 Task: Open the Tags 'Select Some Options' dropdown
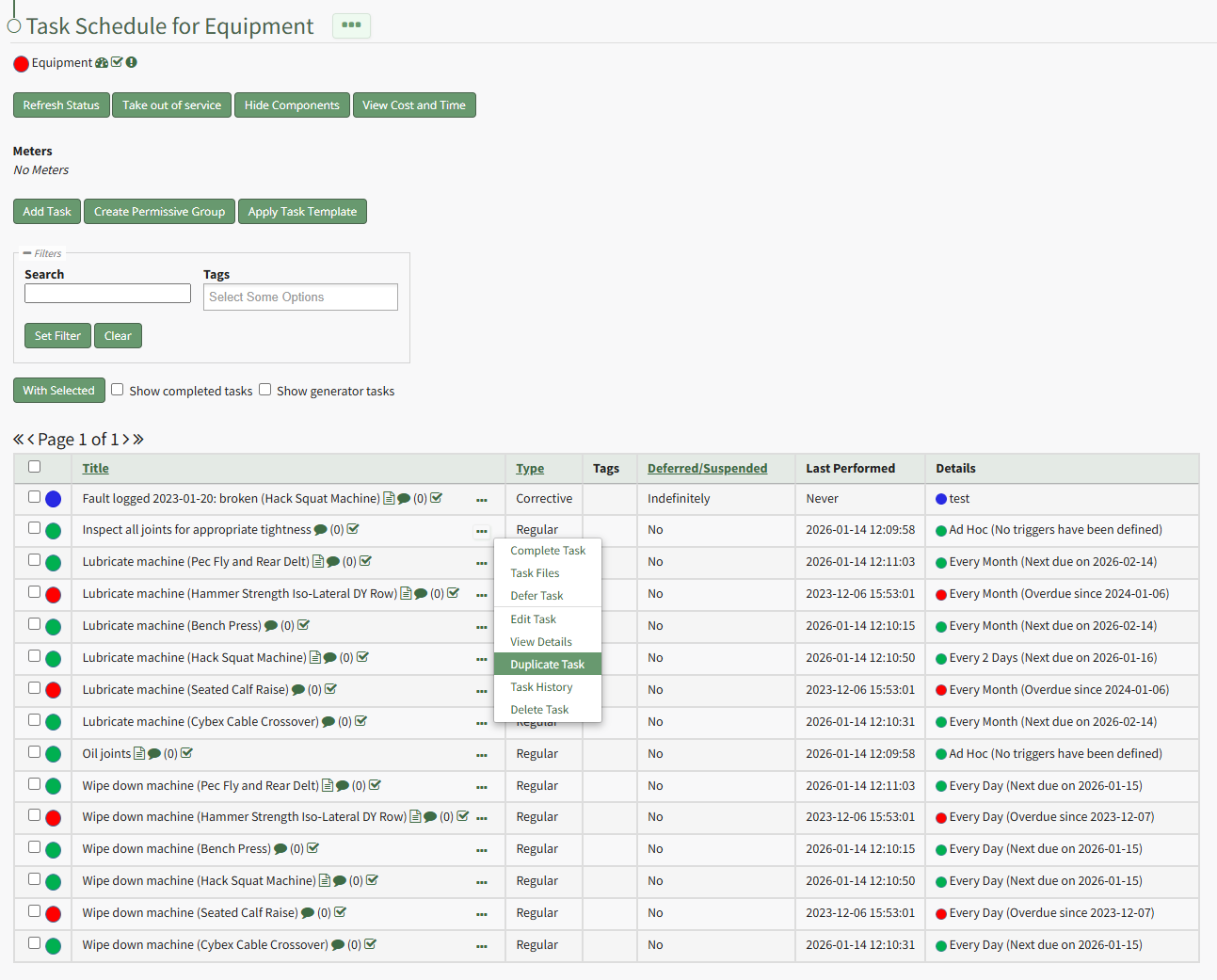click(x=300, y=297)
